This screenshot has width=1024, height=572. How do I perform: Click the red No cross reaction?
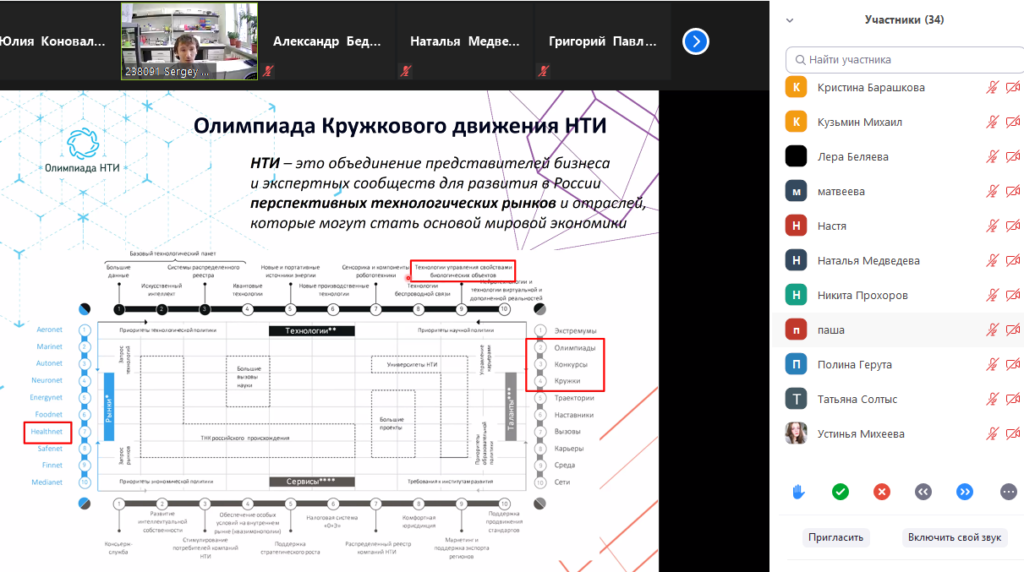[882, 492]
